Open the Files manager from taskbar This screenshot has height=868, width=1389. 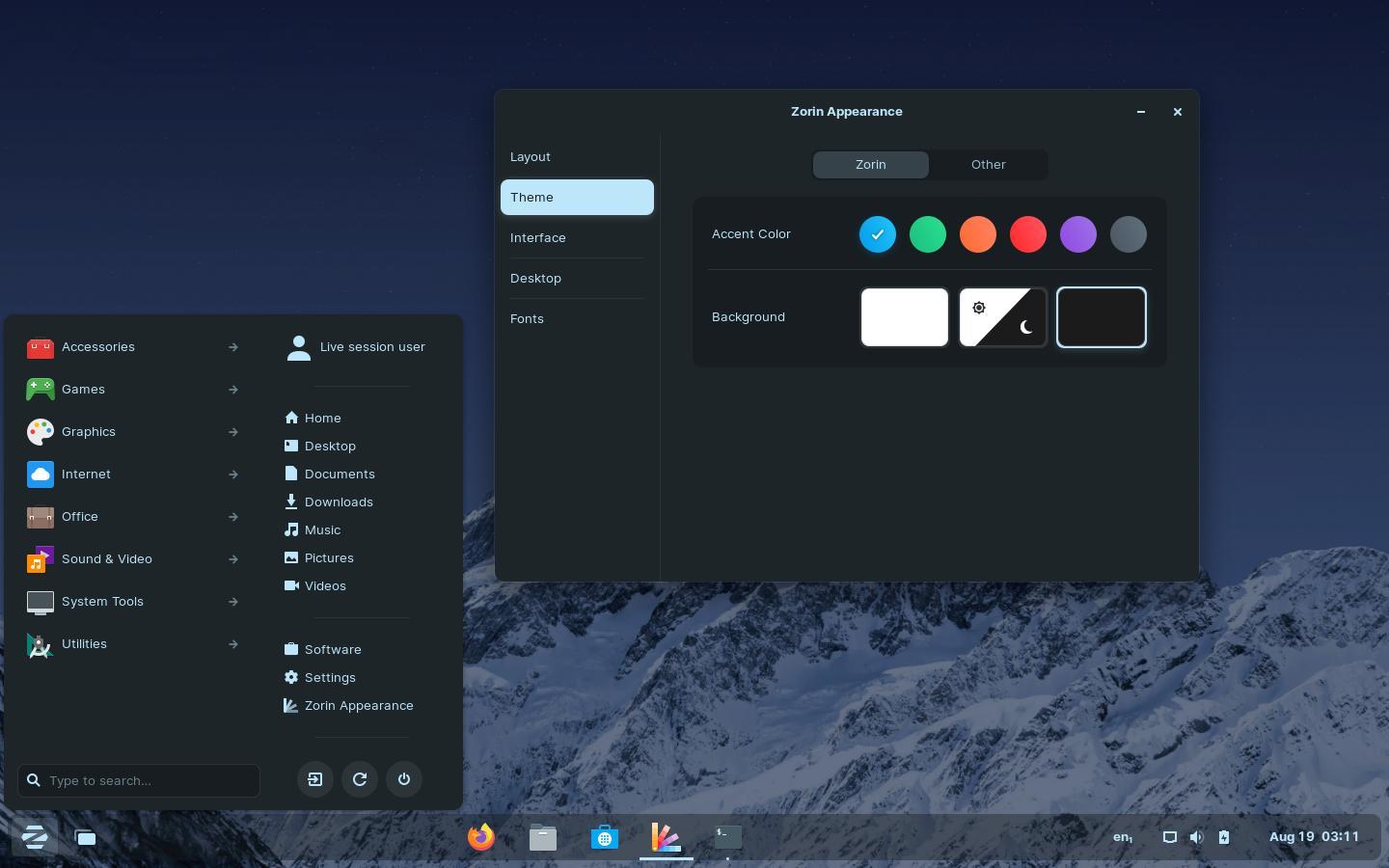tap(543, 837)
